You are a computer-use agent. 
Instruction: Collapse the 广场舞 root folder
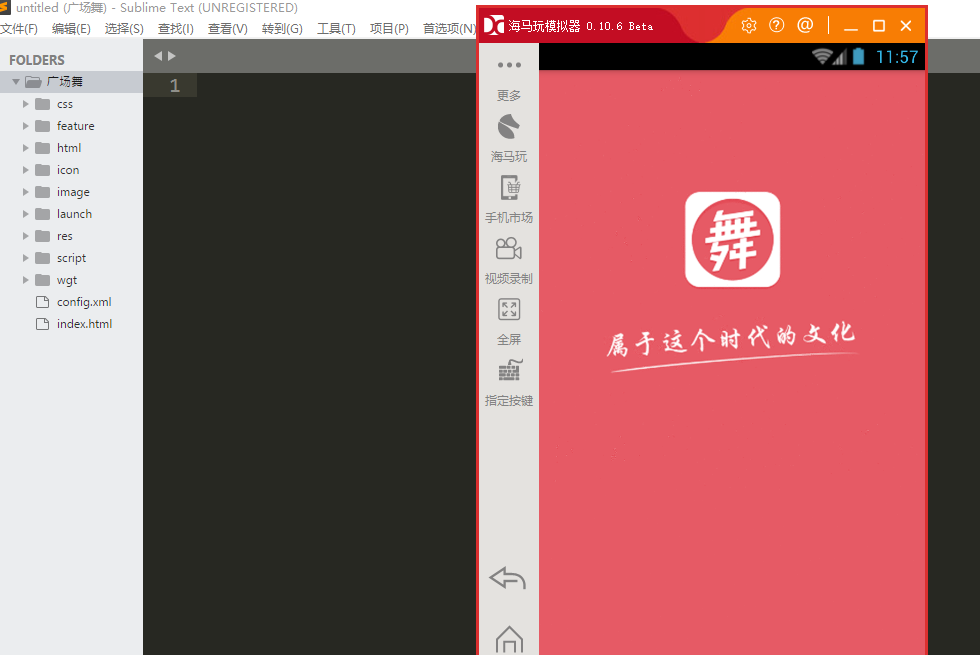coord(16,82)
